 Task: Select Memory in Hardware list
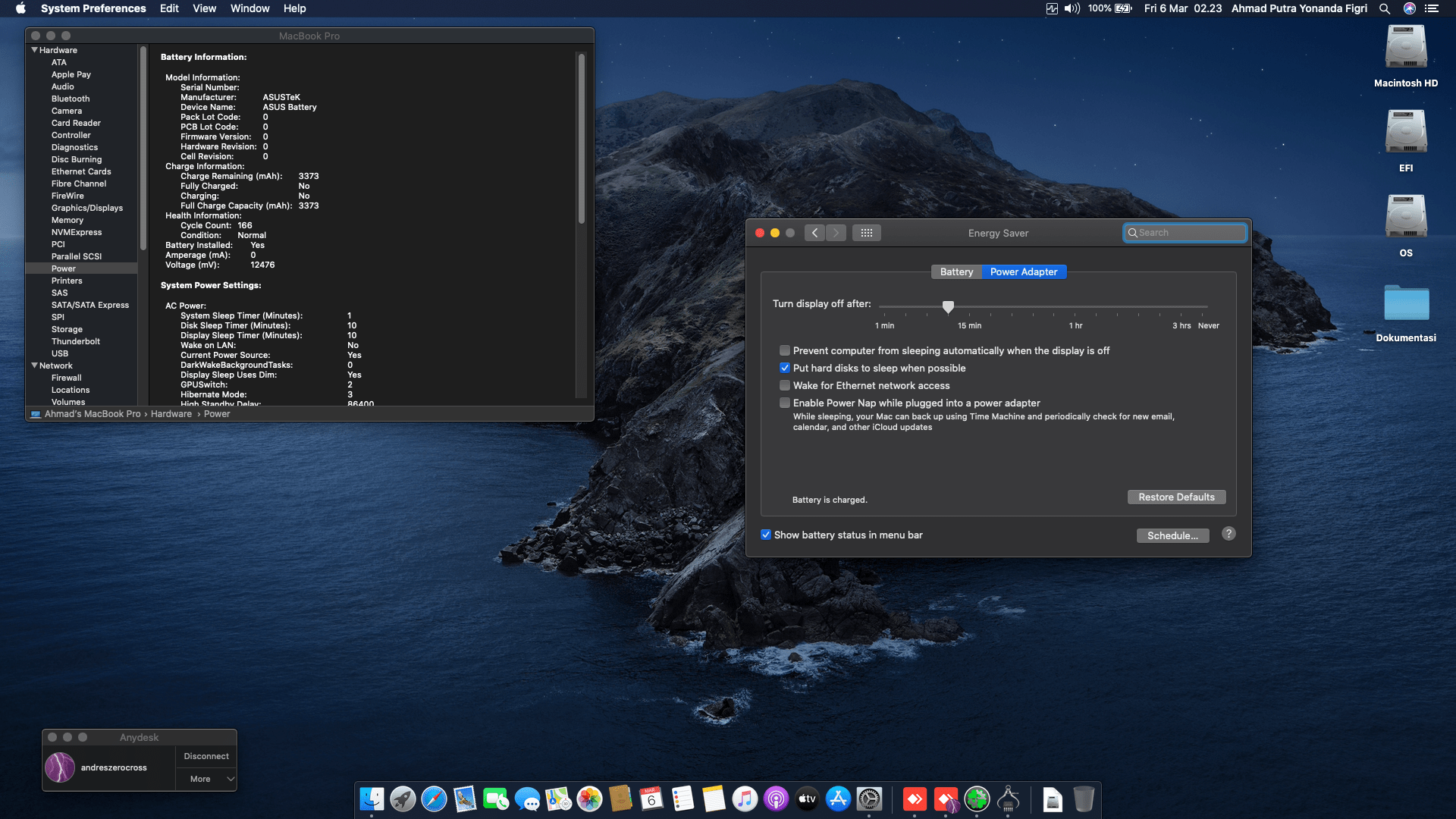[67, 220]
